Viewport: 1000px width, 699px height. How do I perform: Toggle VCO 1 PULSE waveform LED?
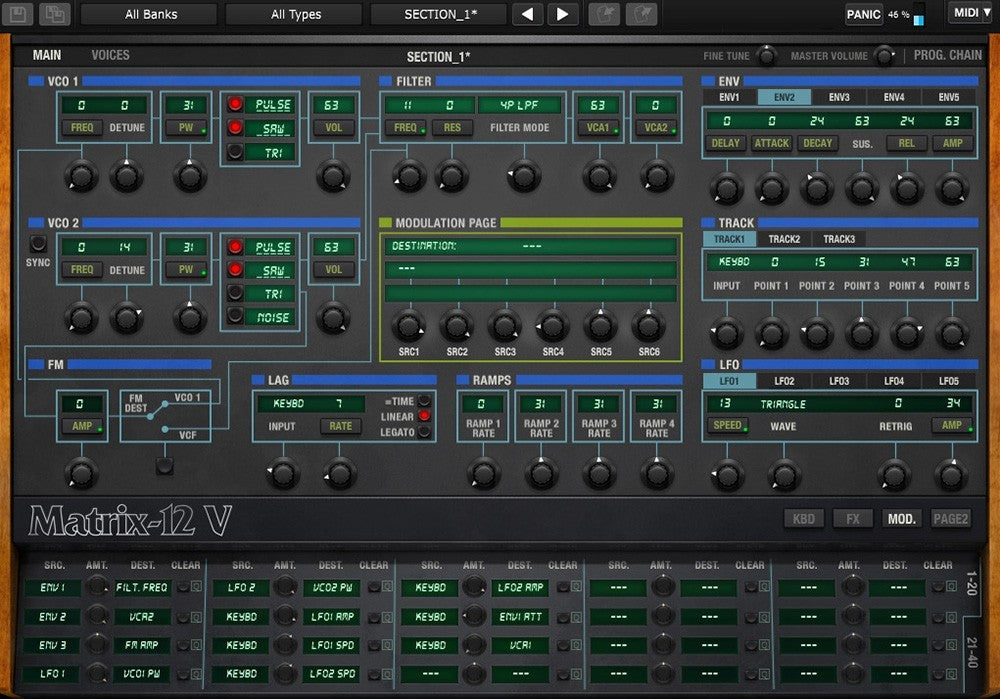click(x=235, y=104)
